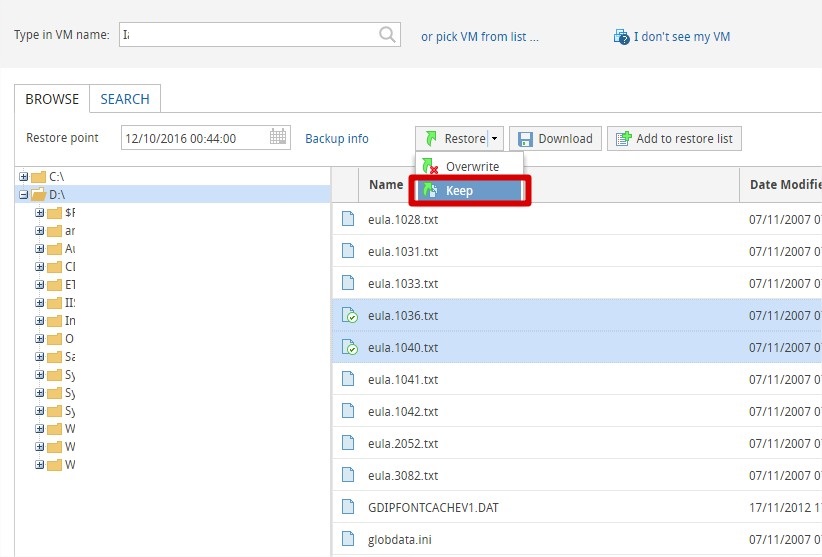
Task: Click the globdata.ini file icon
Action: tap(349, 539)
